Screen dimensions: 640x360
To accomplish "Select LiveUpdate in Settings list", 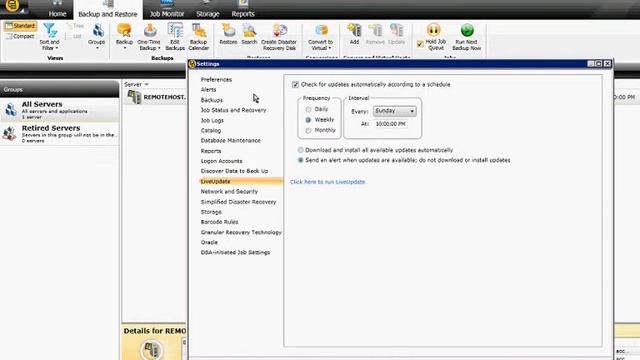I will [241, 182].
